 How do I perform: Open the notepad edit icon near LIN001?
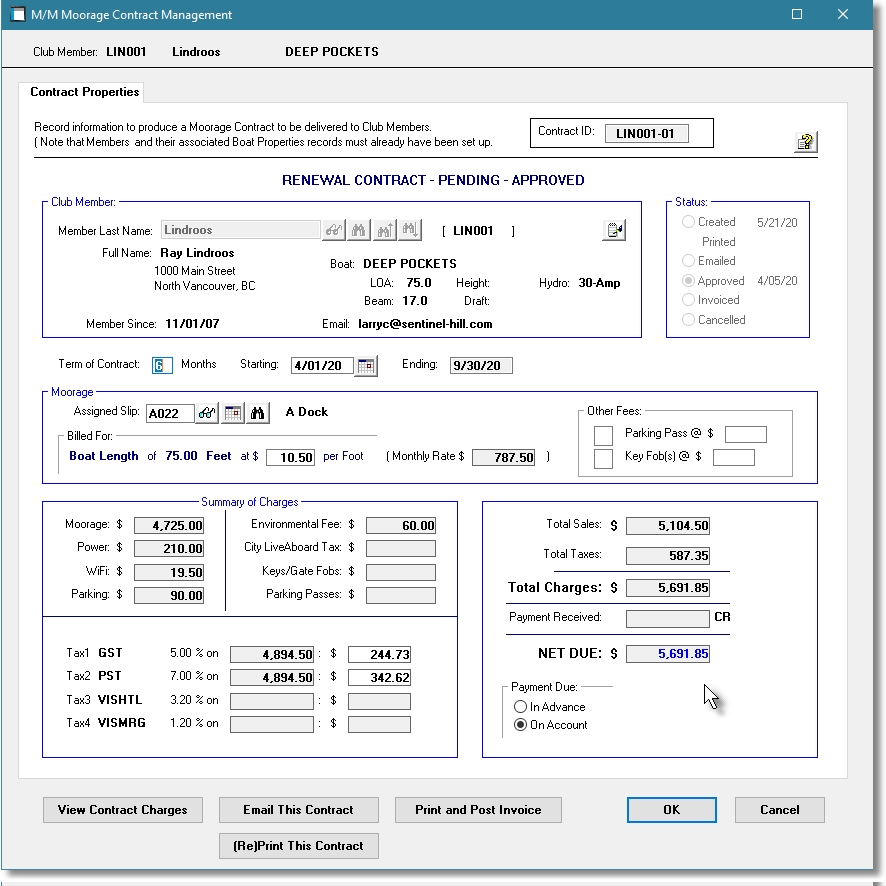(614, 230)
